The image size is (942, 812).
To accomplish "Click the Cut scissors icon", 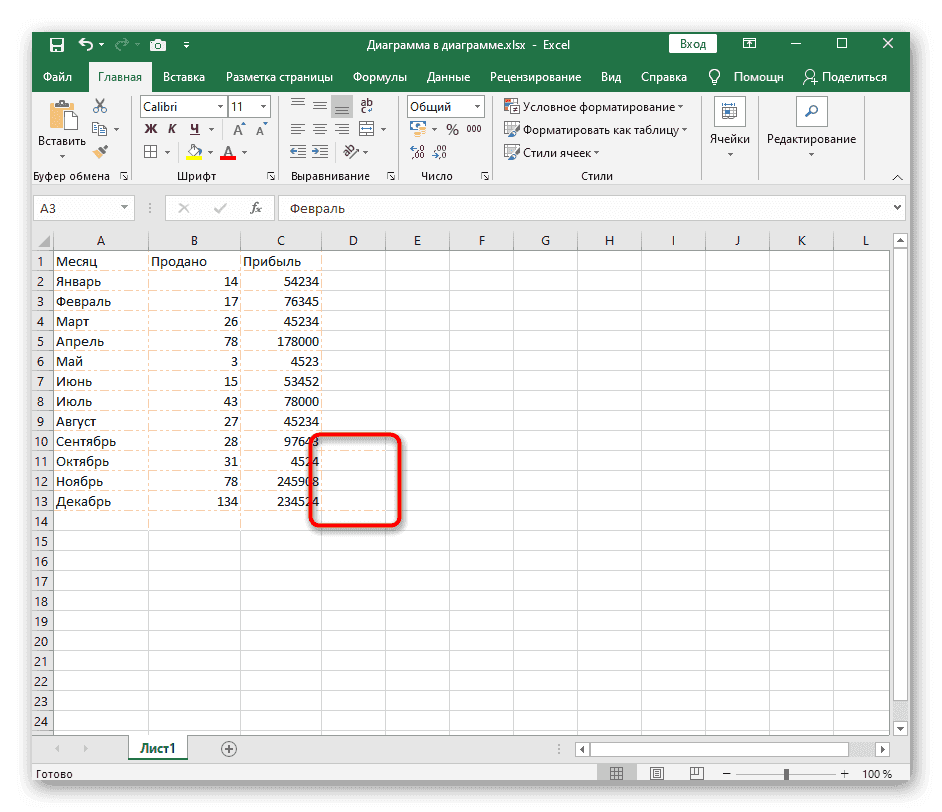I will point(100,106).
